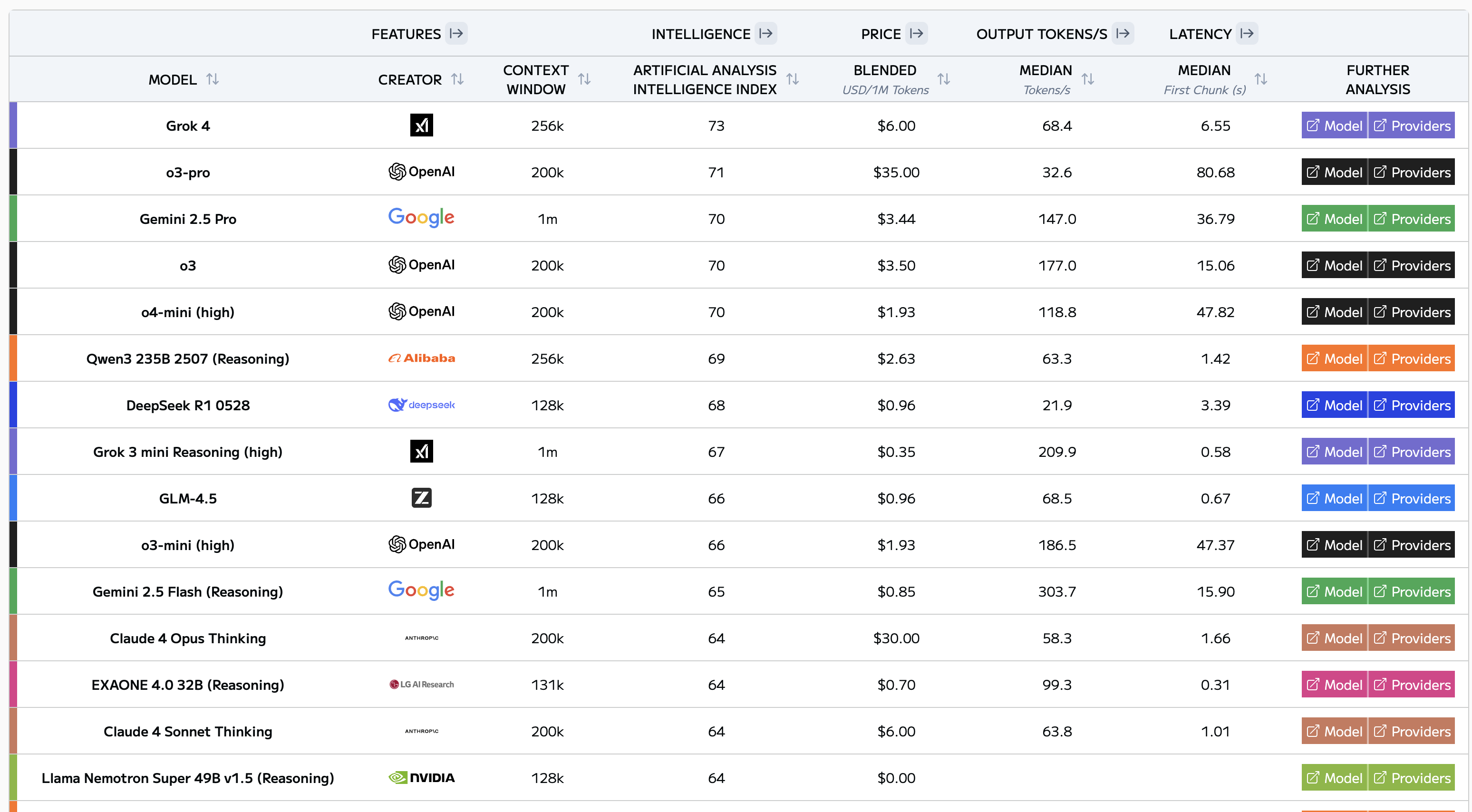Open Providers for DeepSeek R1 0528
Viewport: 1472px width, 812px height.
(1412, 405)
